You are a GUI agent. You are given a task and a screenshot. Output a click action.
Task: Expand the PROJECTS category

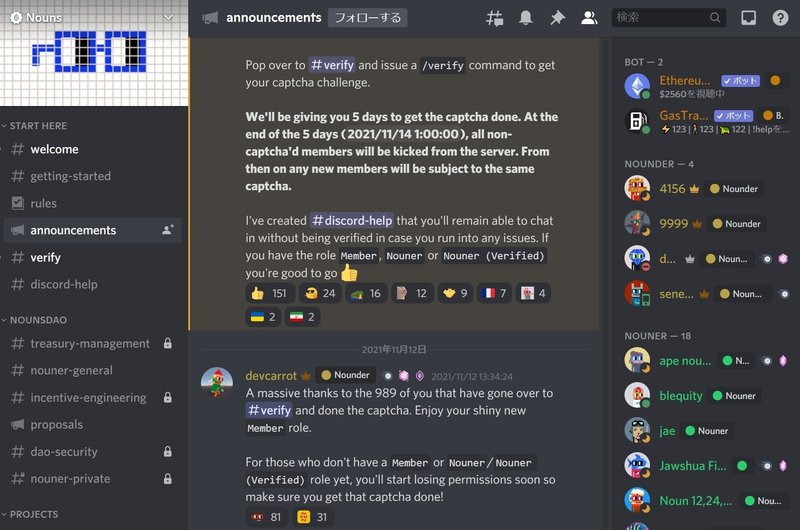31,514
